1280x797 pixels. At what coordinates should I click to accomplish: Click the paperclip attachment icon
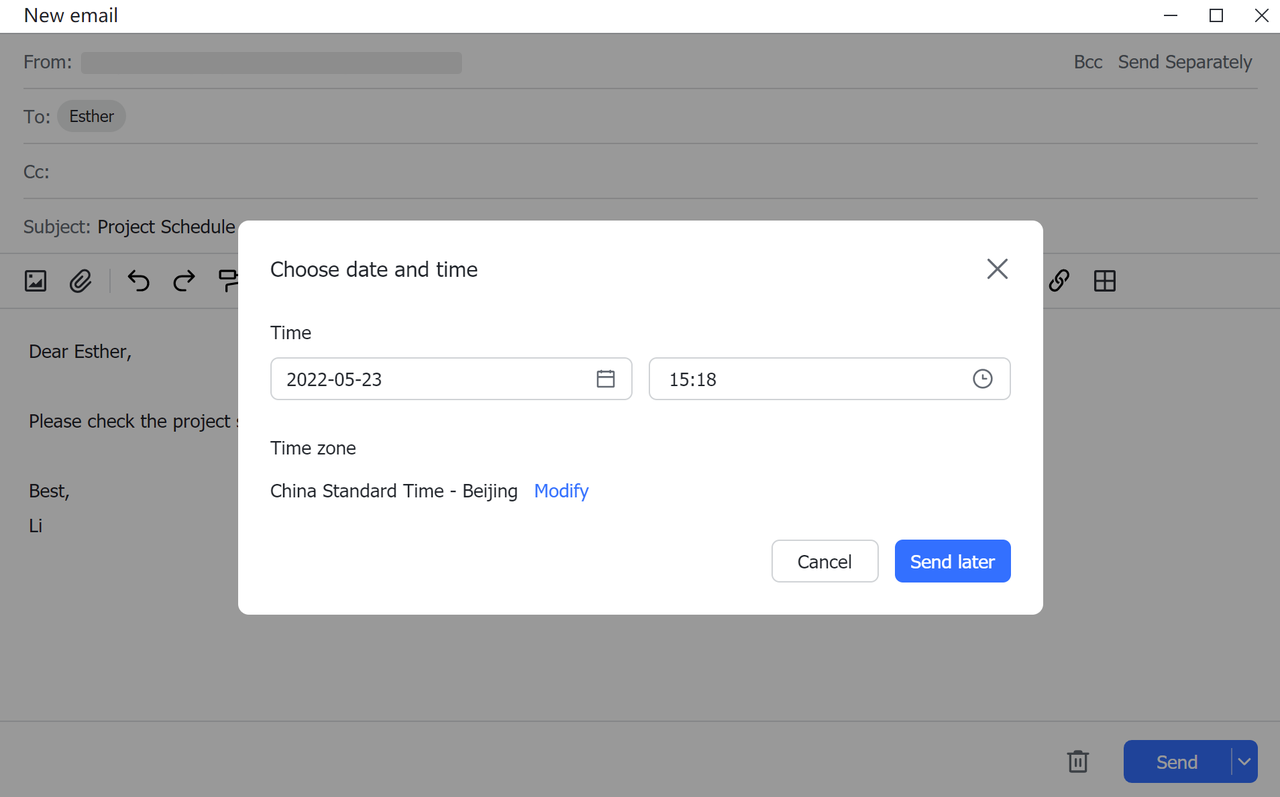pyautogui.click(x=81, y=281)
